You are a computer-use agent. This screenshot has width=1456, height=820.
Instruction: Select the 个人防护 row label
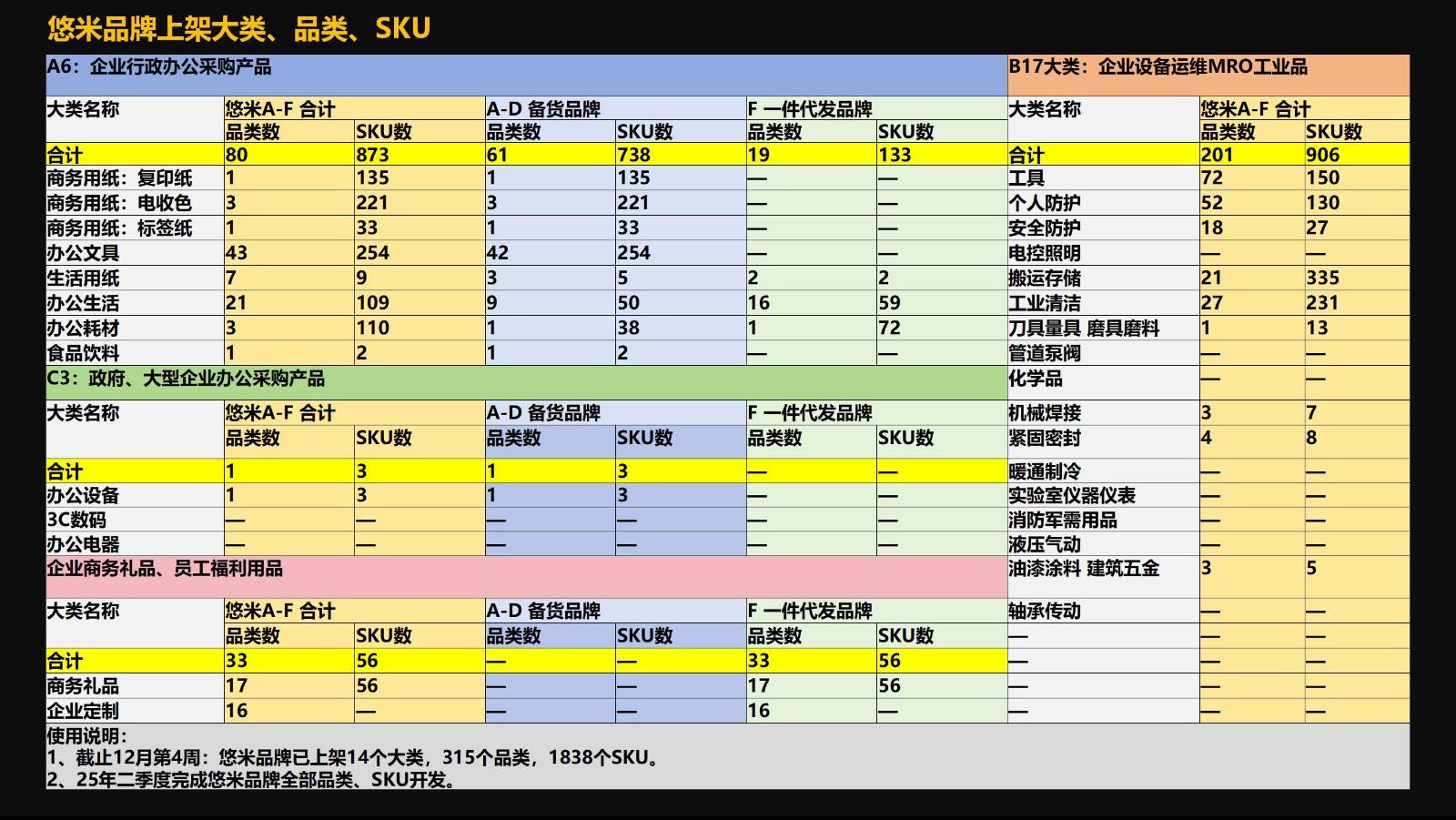(1045, 203)
